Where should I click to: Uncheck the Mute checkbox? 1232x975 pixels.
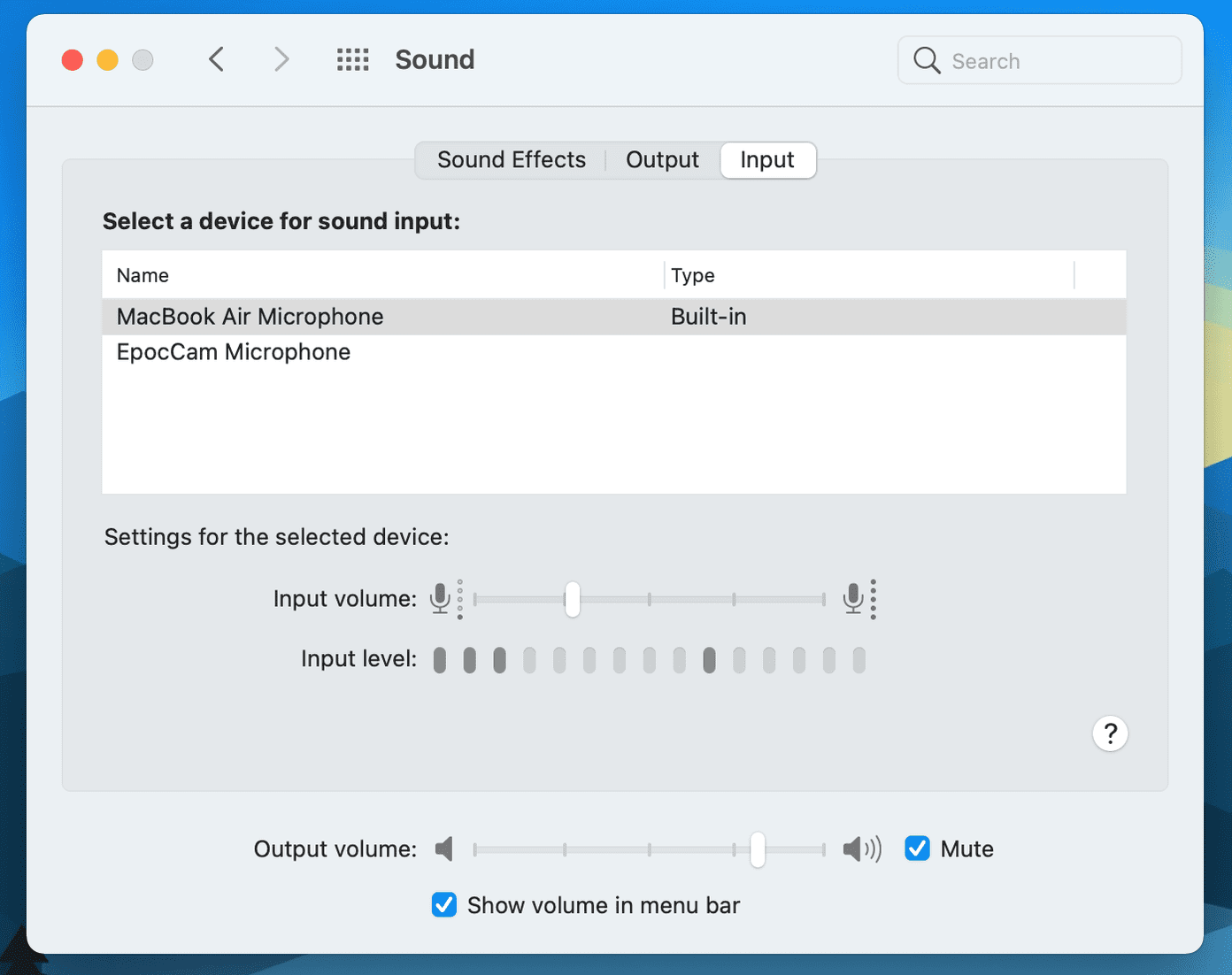click(917, 848)
